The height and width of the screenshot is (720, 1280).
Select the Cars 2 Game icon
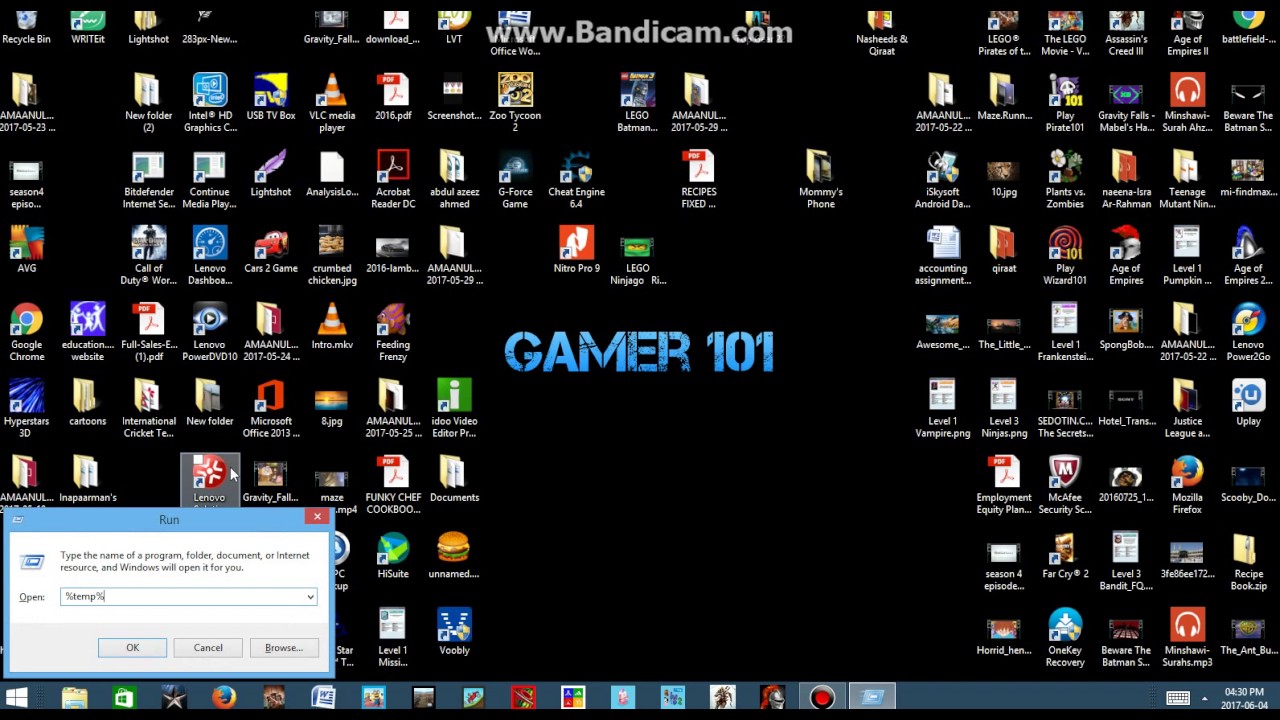click(x=271, y=251)
